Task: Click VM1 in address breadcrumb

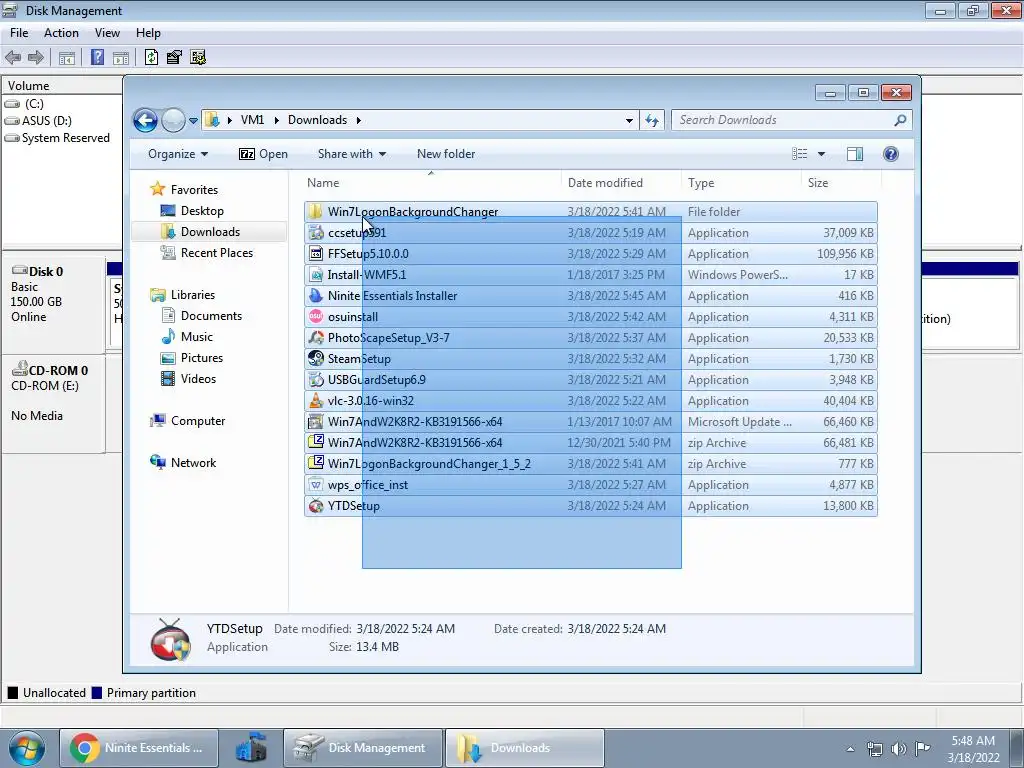Action: pos(252,120)
